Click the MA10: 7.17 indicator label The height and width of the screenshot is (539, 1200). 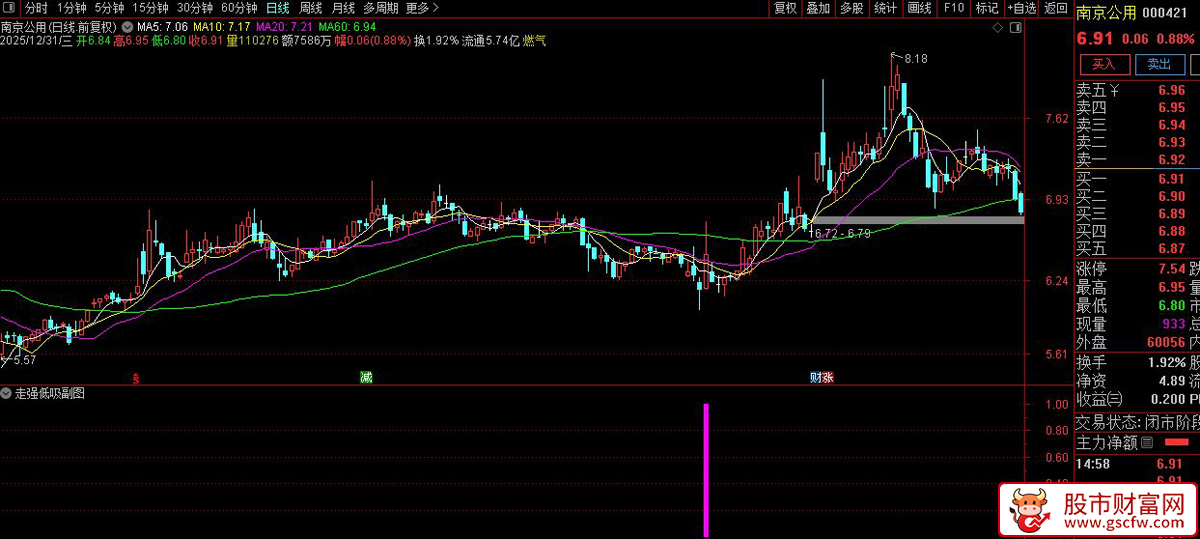[x=222, y=25]
